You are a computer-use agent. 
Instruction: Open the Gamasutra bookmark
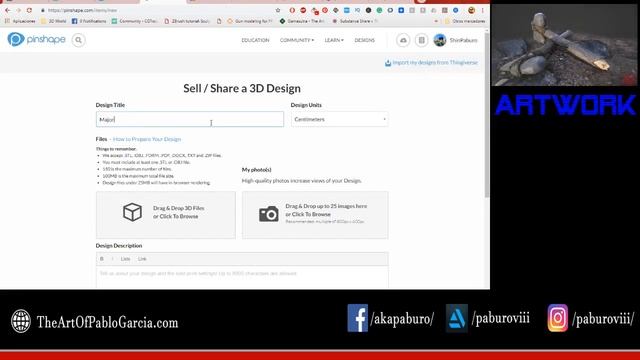pos(302,21)
